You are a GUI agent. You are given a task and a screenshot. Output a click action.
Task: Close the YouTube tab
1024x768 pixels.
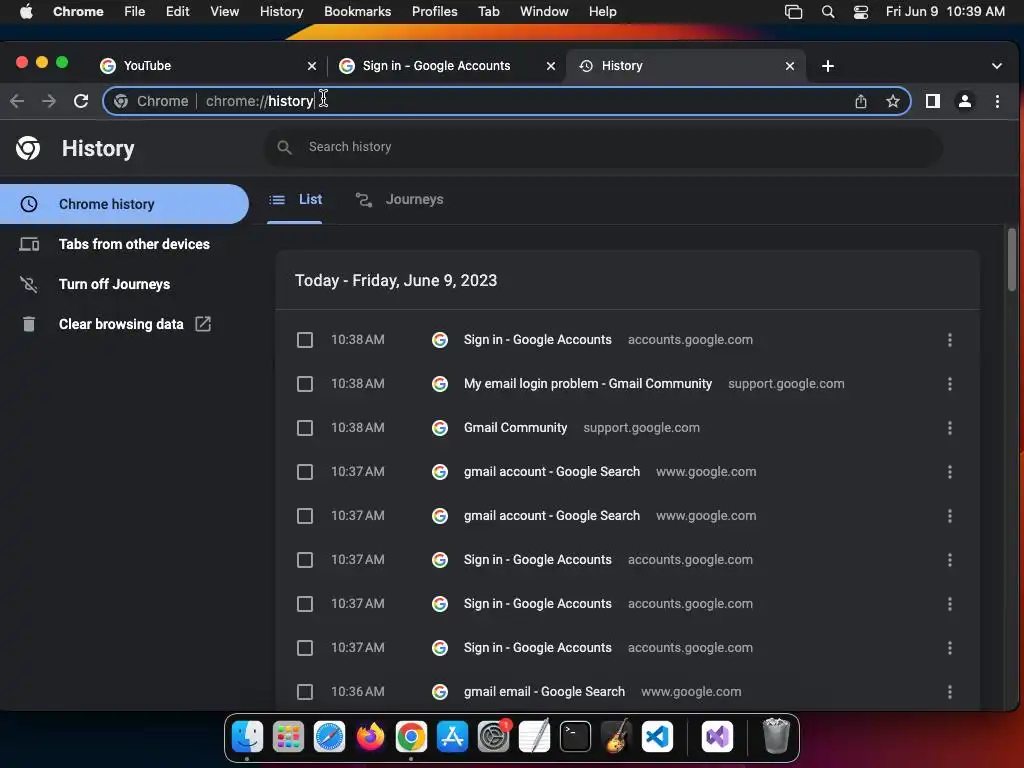312,66
